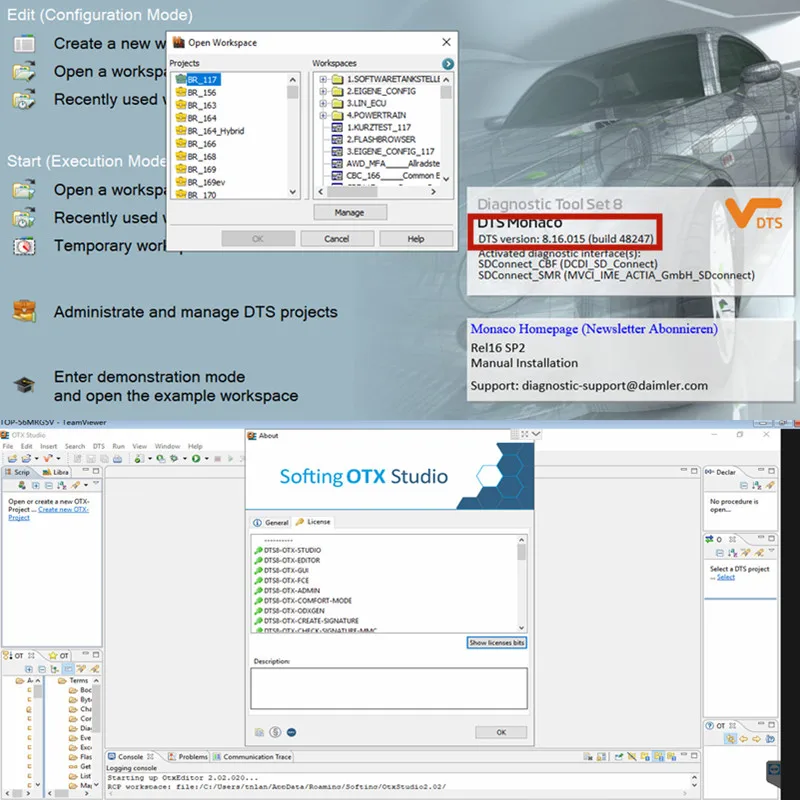Screen dimensions: 800x800
Task: Click Cancel in Open Workspace dialog
Action: pyautogui.click(x=337, y=238)
